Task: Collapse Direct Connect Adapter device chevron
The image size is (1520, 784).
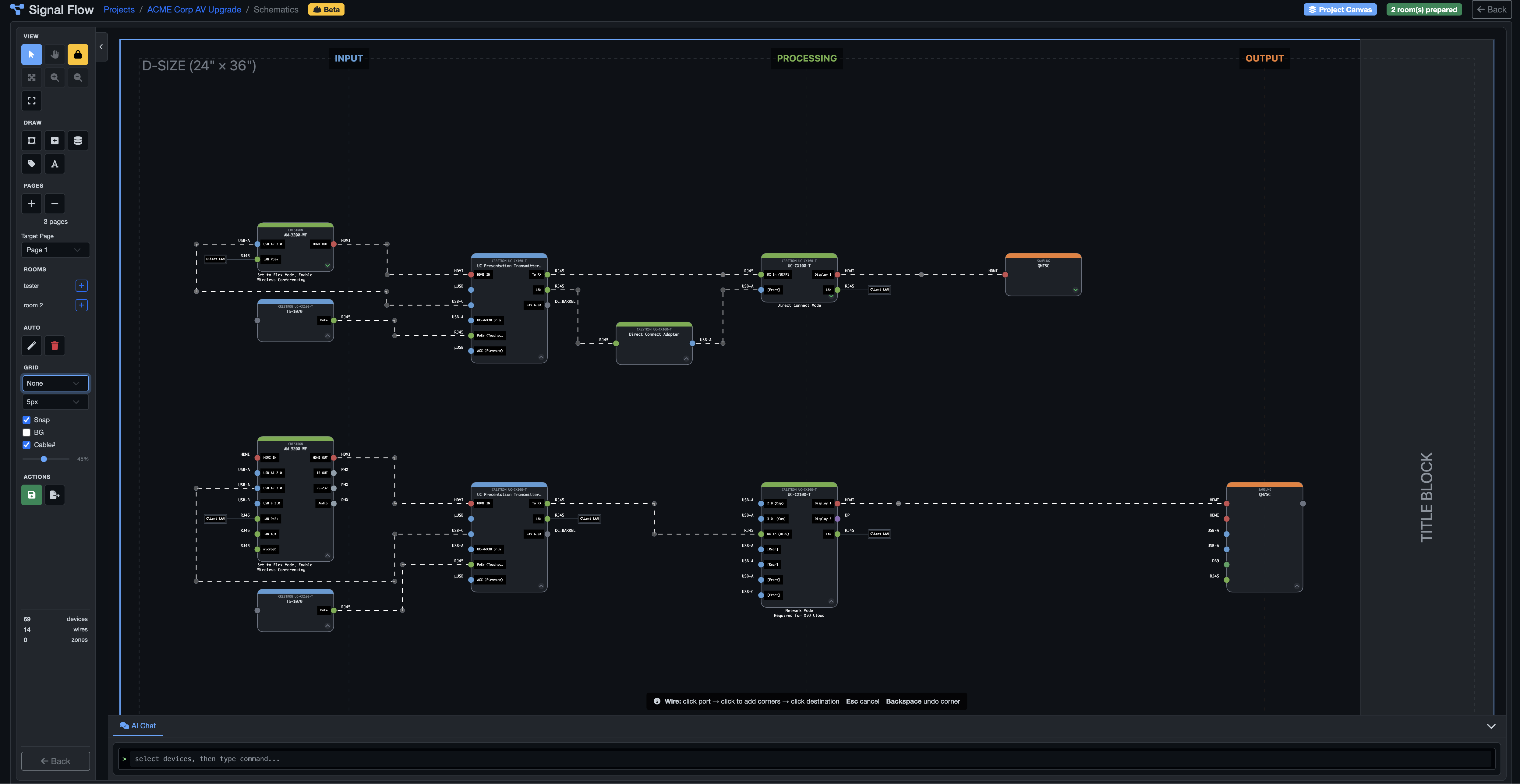Action: coord(686,359)
